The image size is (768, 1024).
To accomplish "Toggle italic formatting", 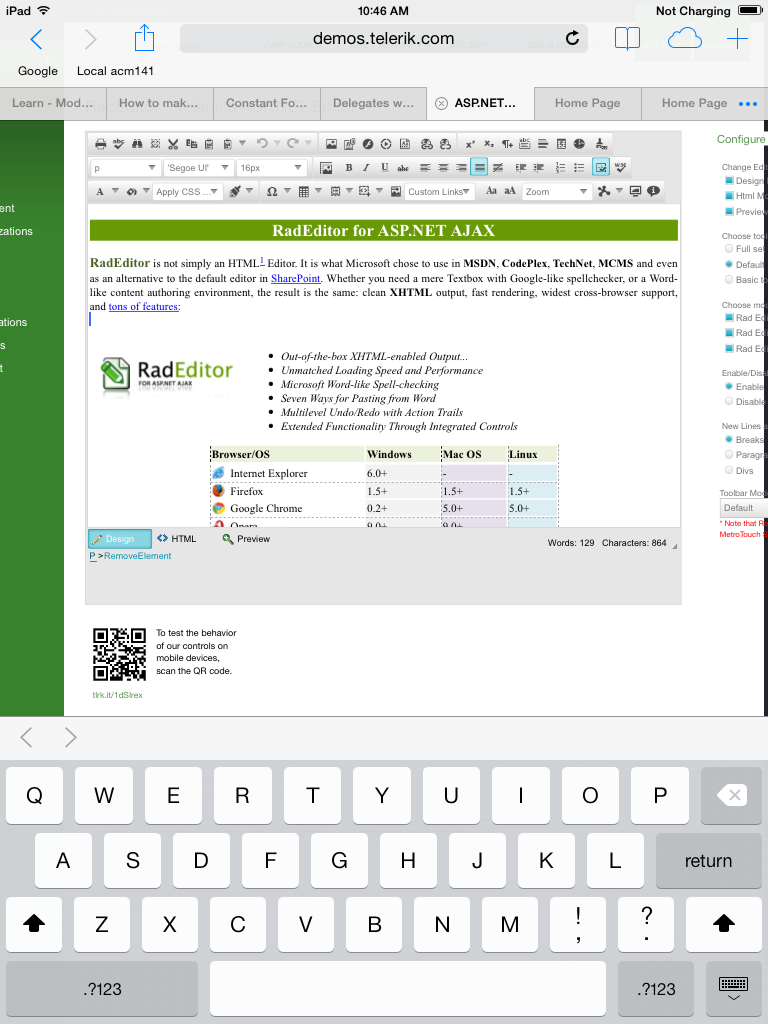I will click(x=366, y=168).
